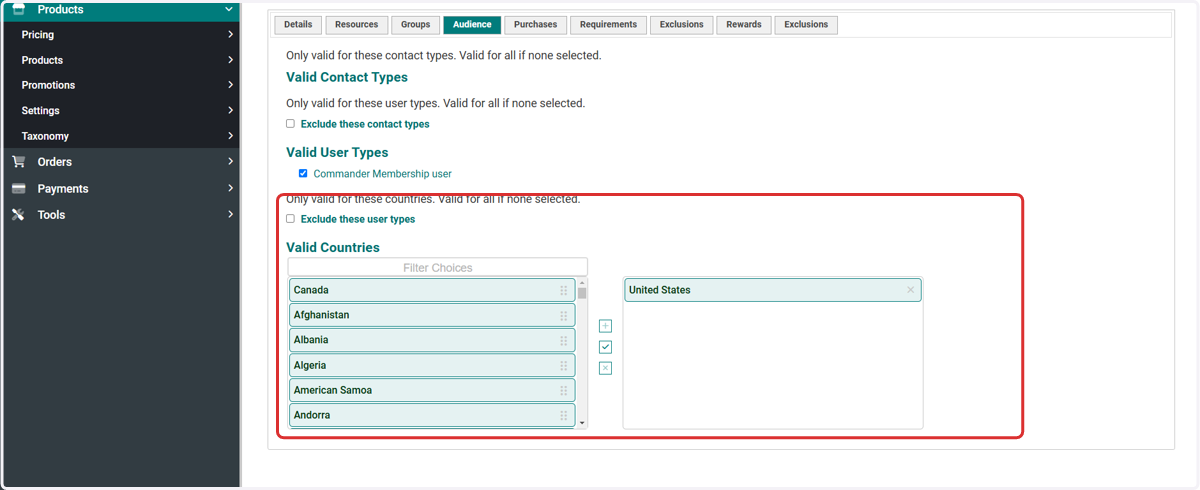This screenshot has width=1200, height=490.
Task: Open the Purchases tab
Action: pos(536,24)
